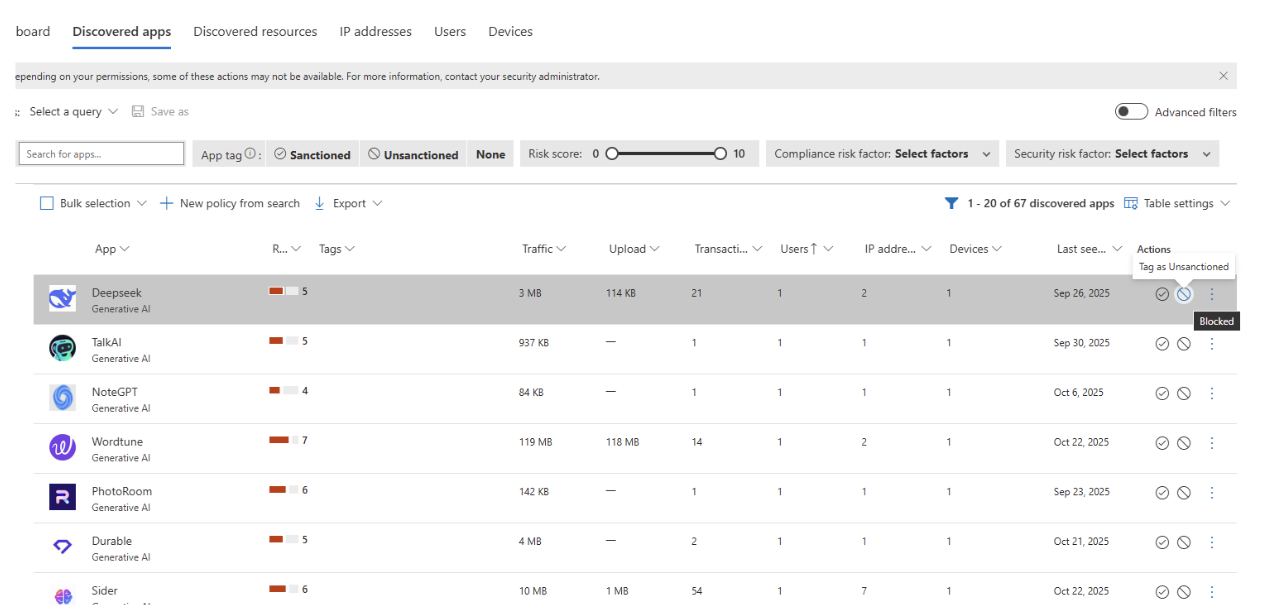The image size is (1276, 605).
Task: Switch to Users tab
Action: coord(450,32)
